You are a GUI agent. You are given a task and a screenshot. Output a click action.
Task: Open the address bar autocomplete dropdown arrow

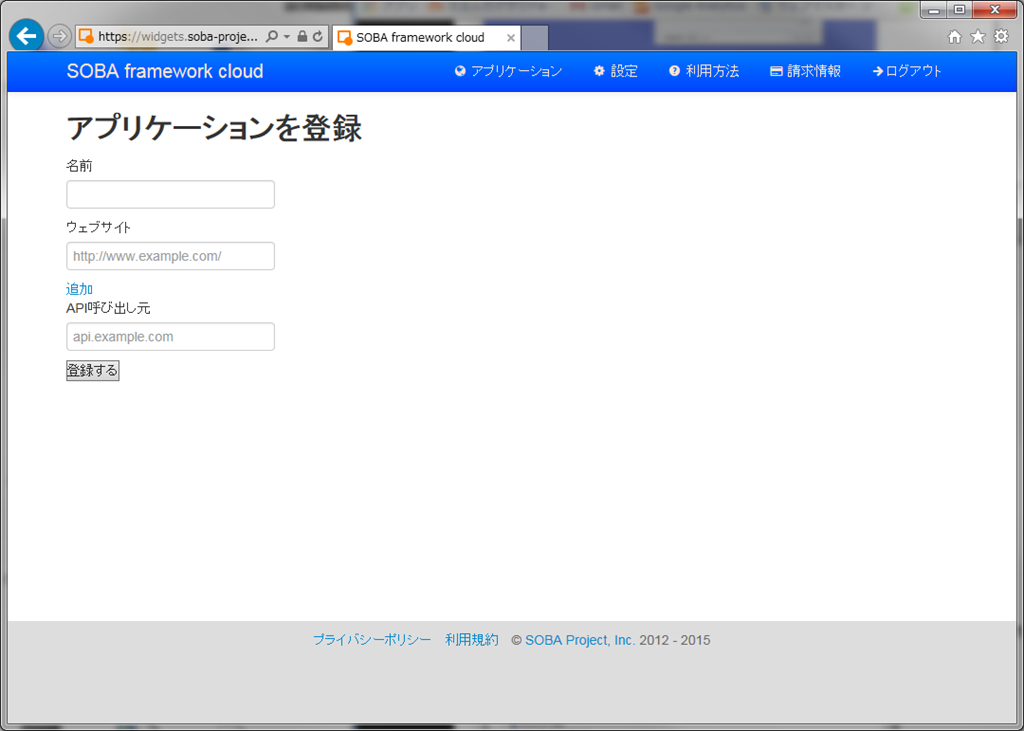[x=287, y=37]
